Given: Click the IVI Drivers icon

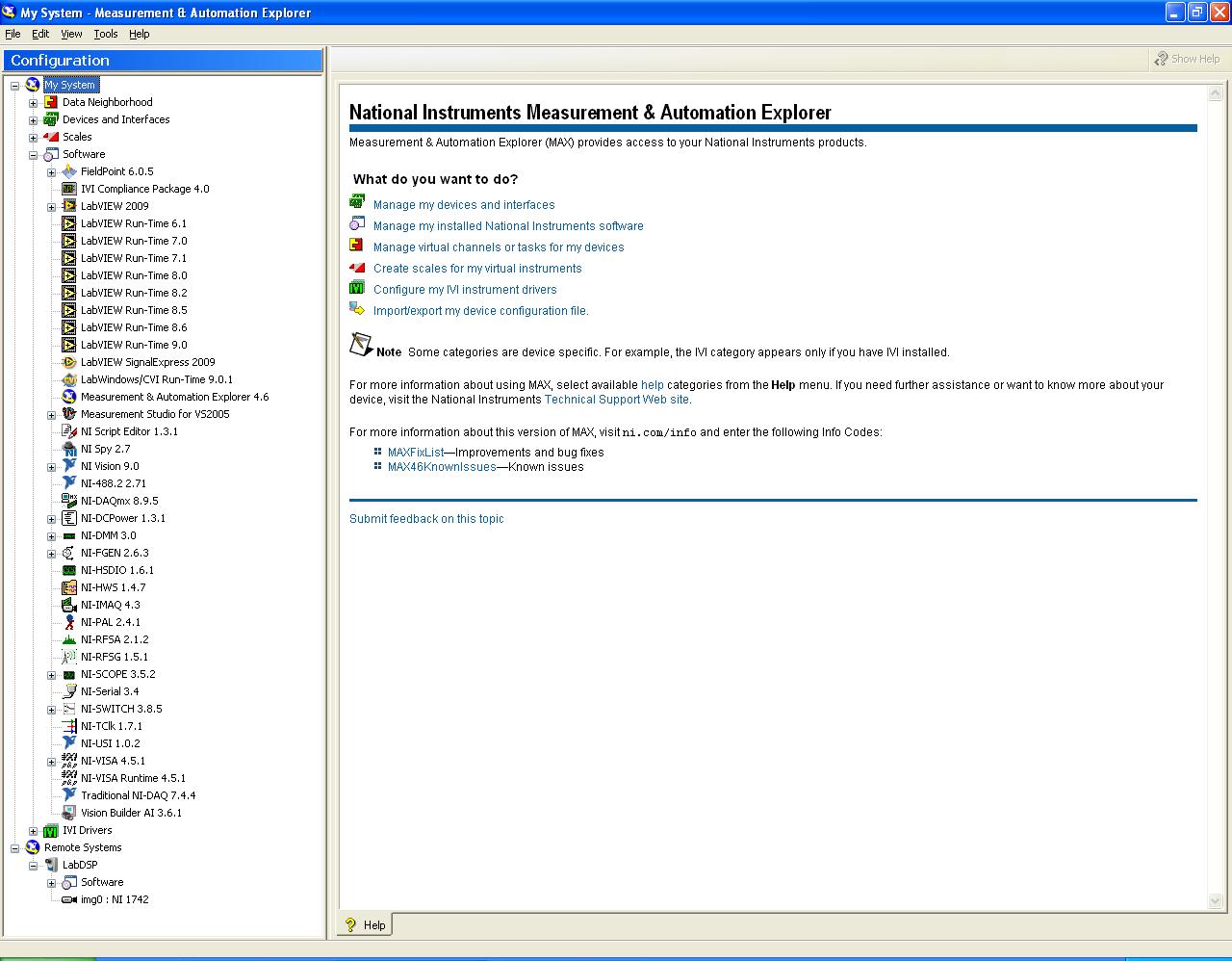Looking at the screenshot, I should tap(51, 830).
